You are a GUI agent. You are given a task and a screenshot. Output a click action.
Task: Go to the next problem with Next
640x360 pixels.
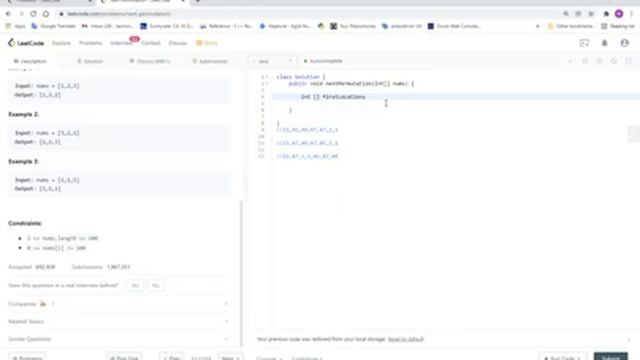click(231, 358)
